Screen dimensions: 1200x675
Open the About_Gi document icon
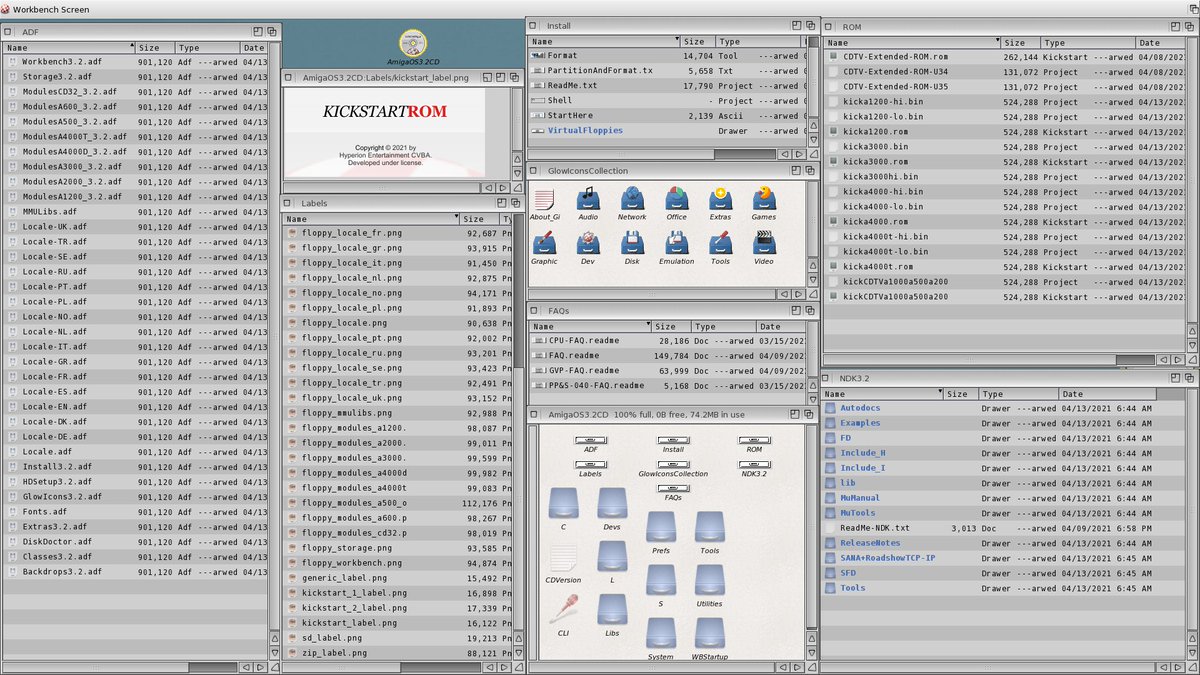coord(544,199)
